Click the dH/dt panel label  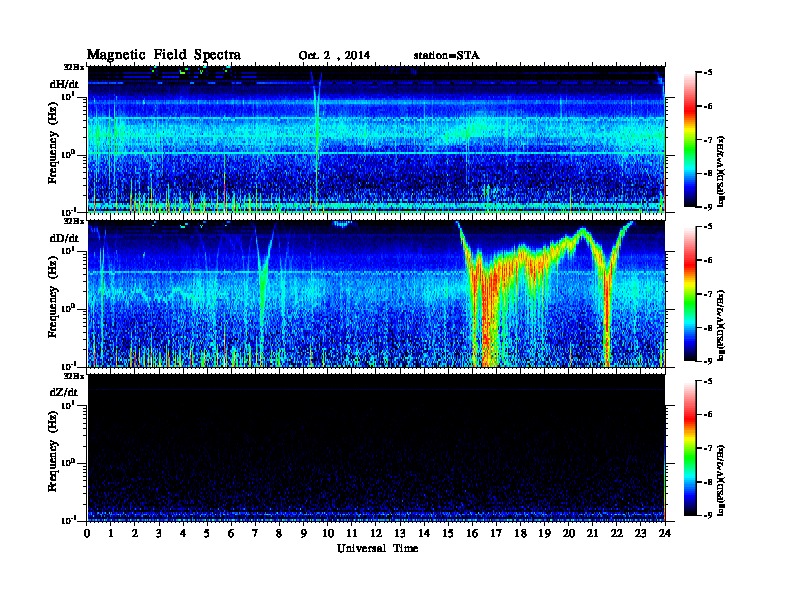(64, 83)
